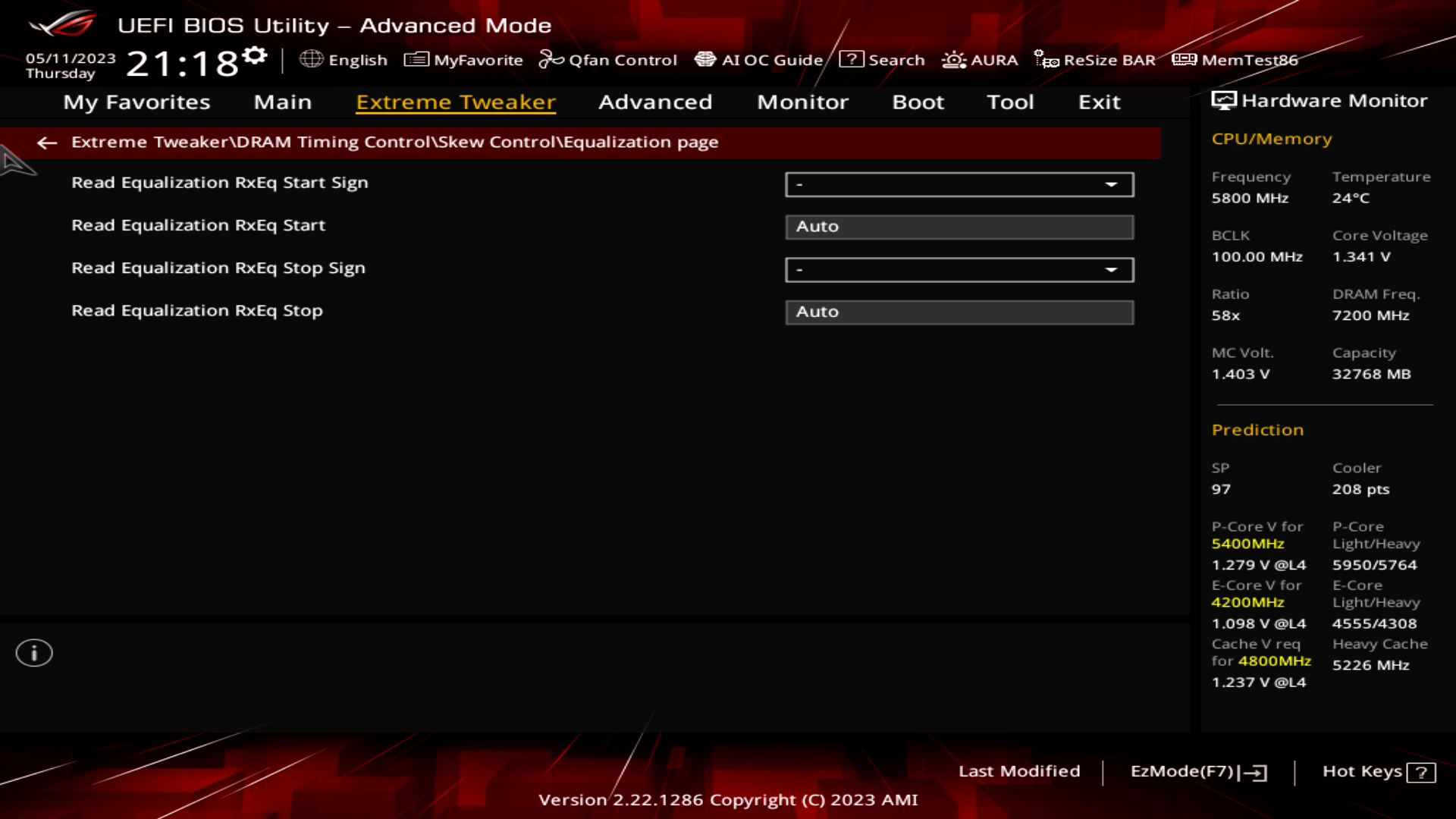Image resolution: width=1456 pixels, height=819 pixels.
Task: Click back arrow to previous page
Action: coord(46,142)
